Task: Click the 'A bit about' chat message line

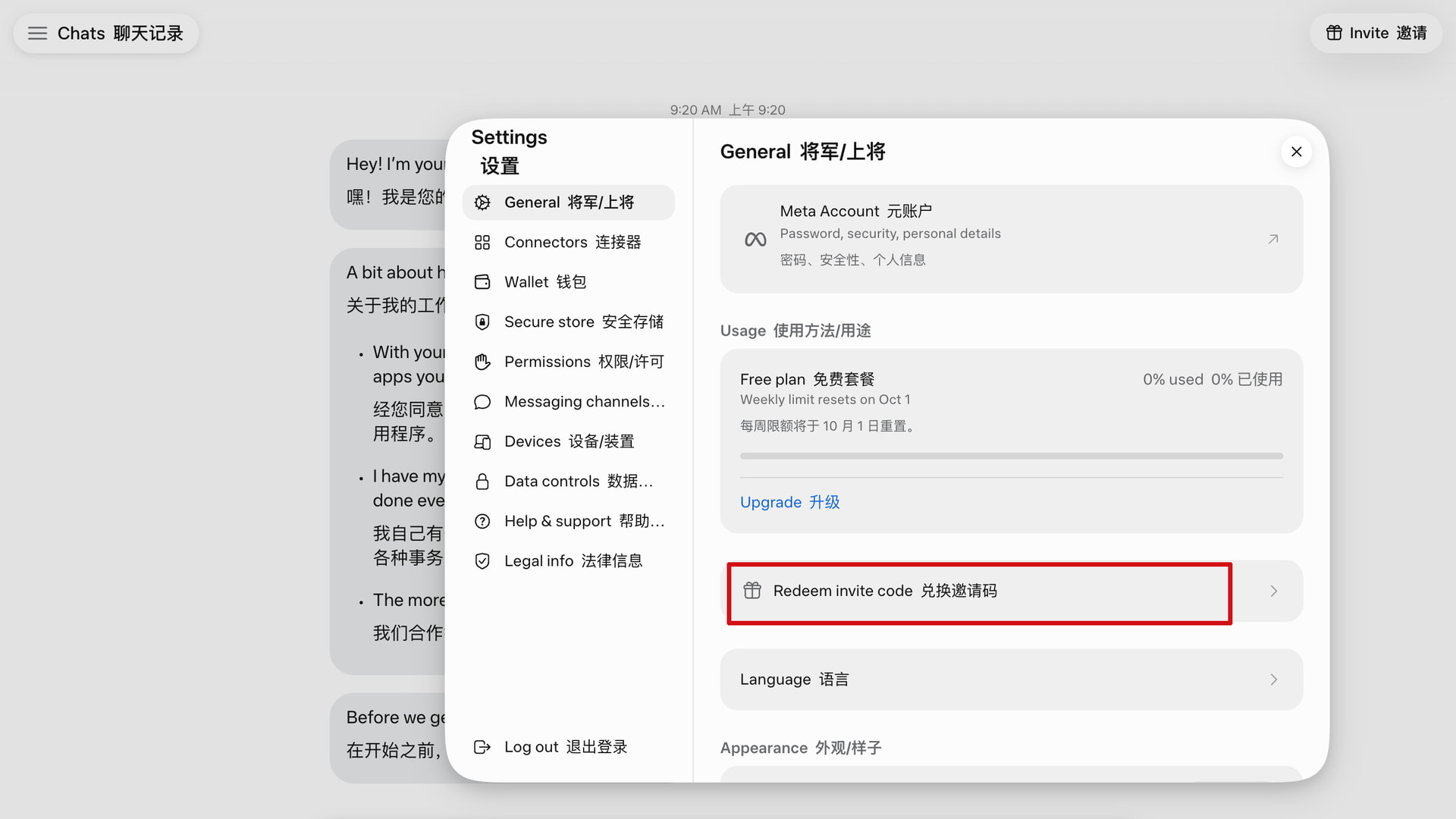Action: point(395,272)
